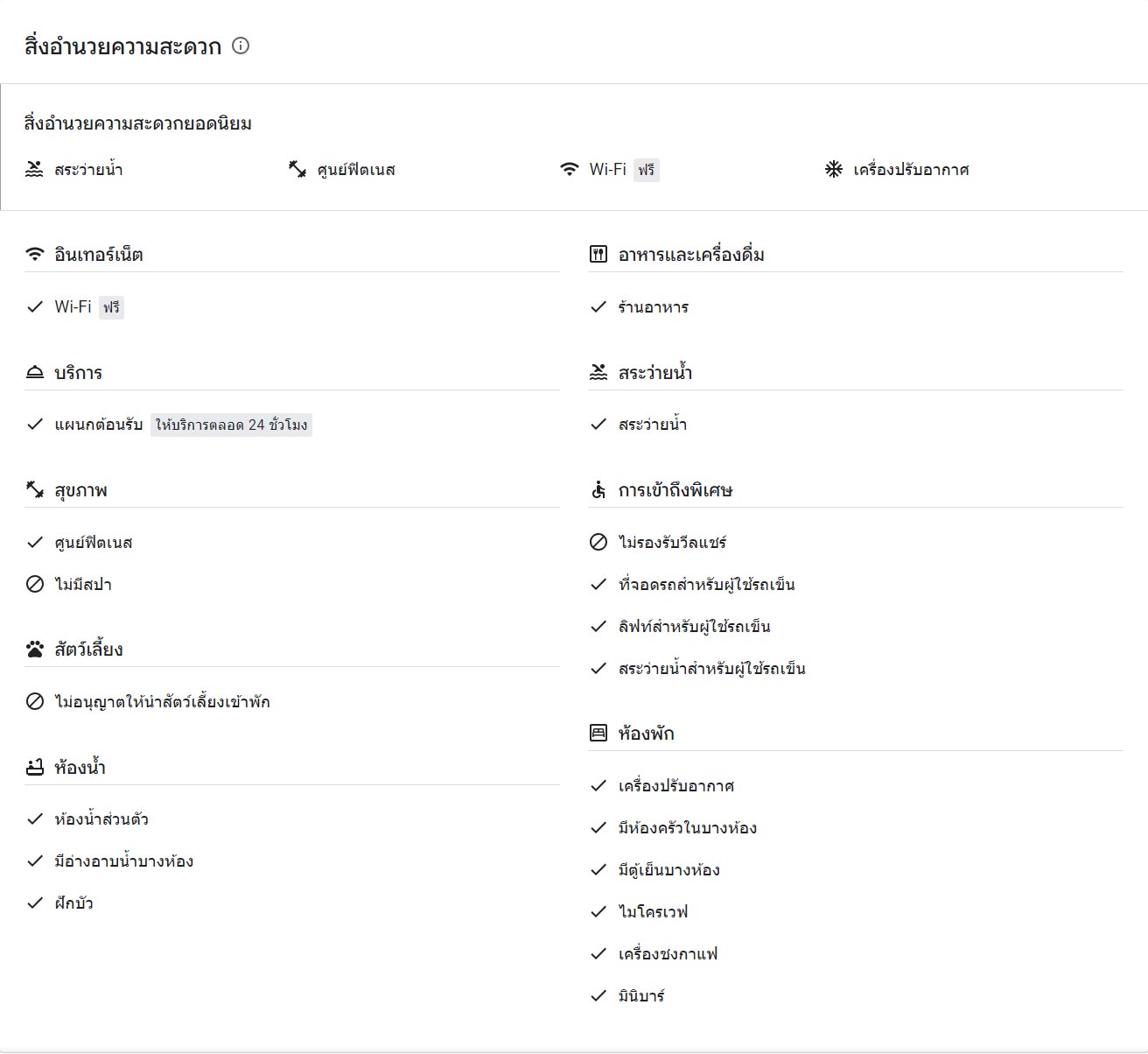This screenshot has width=1148, height=1054.
Task: Click the checkmark next to ร้านอาหาร
Action: coord(598,307)
